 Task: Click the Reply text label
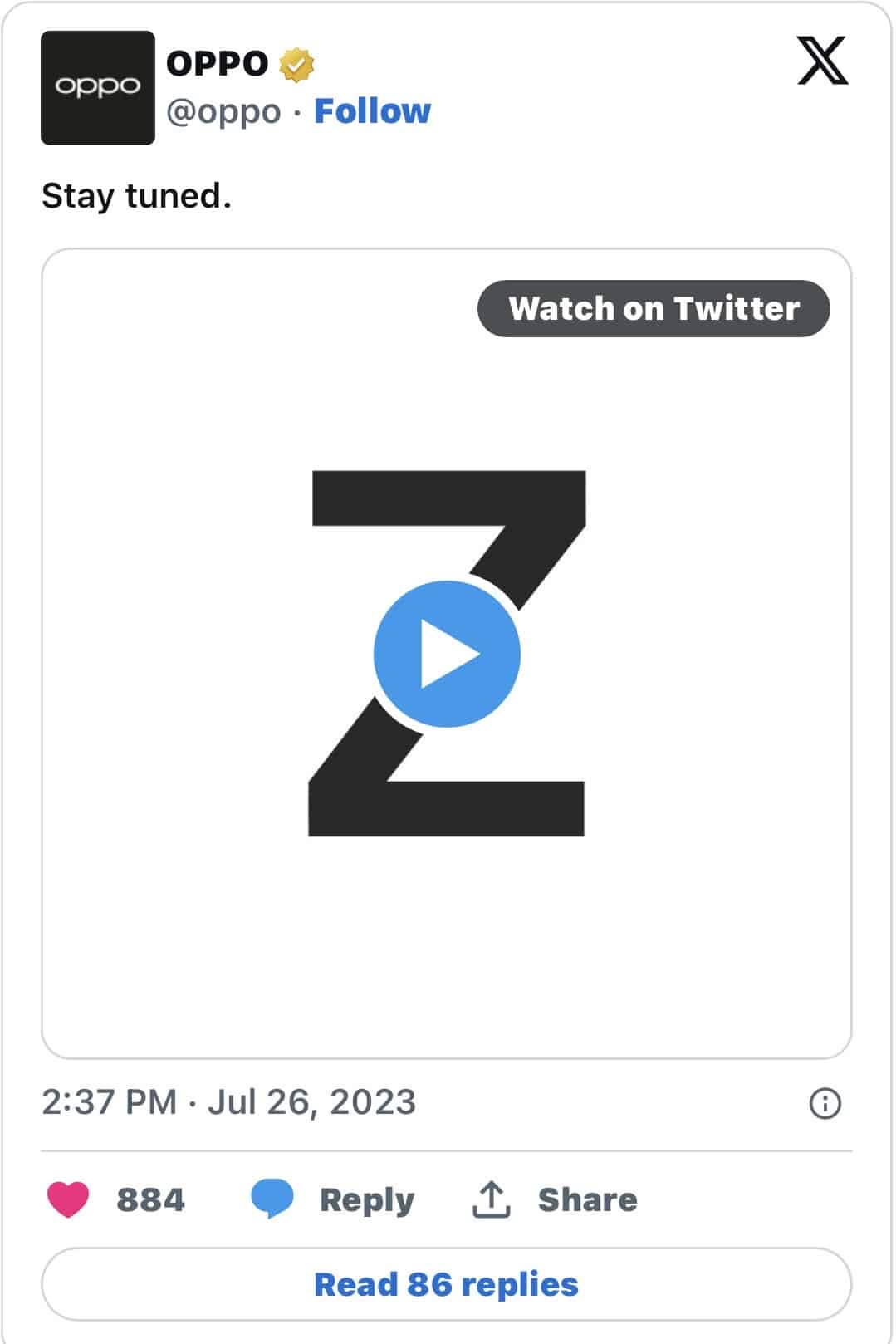click(367, 1200)
